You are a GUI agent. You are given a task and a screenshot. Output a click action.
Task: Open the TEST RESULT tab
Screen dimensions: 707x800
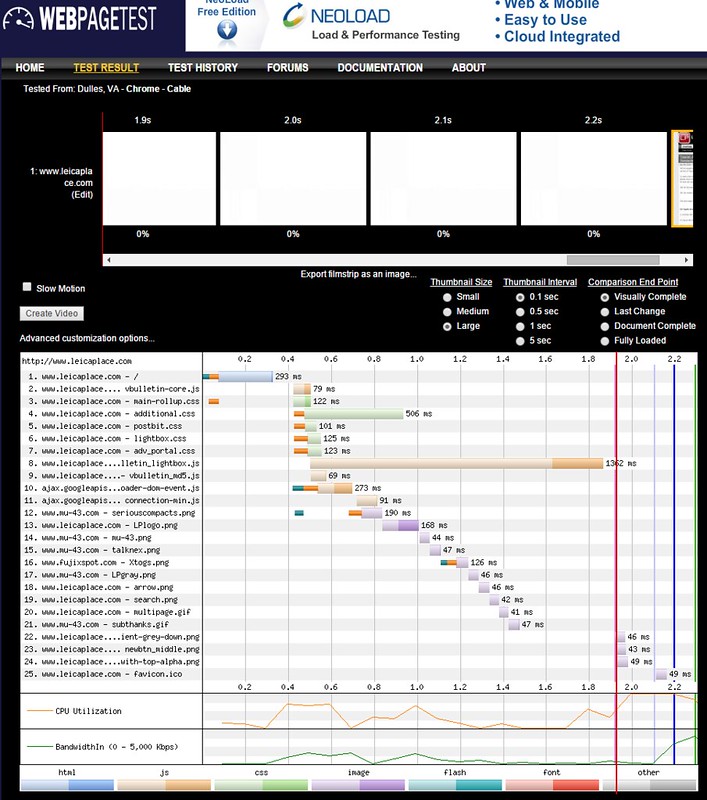tap(106, 67)
